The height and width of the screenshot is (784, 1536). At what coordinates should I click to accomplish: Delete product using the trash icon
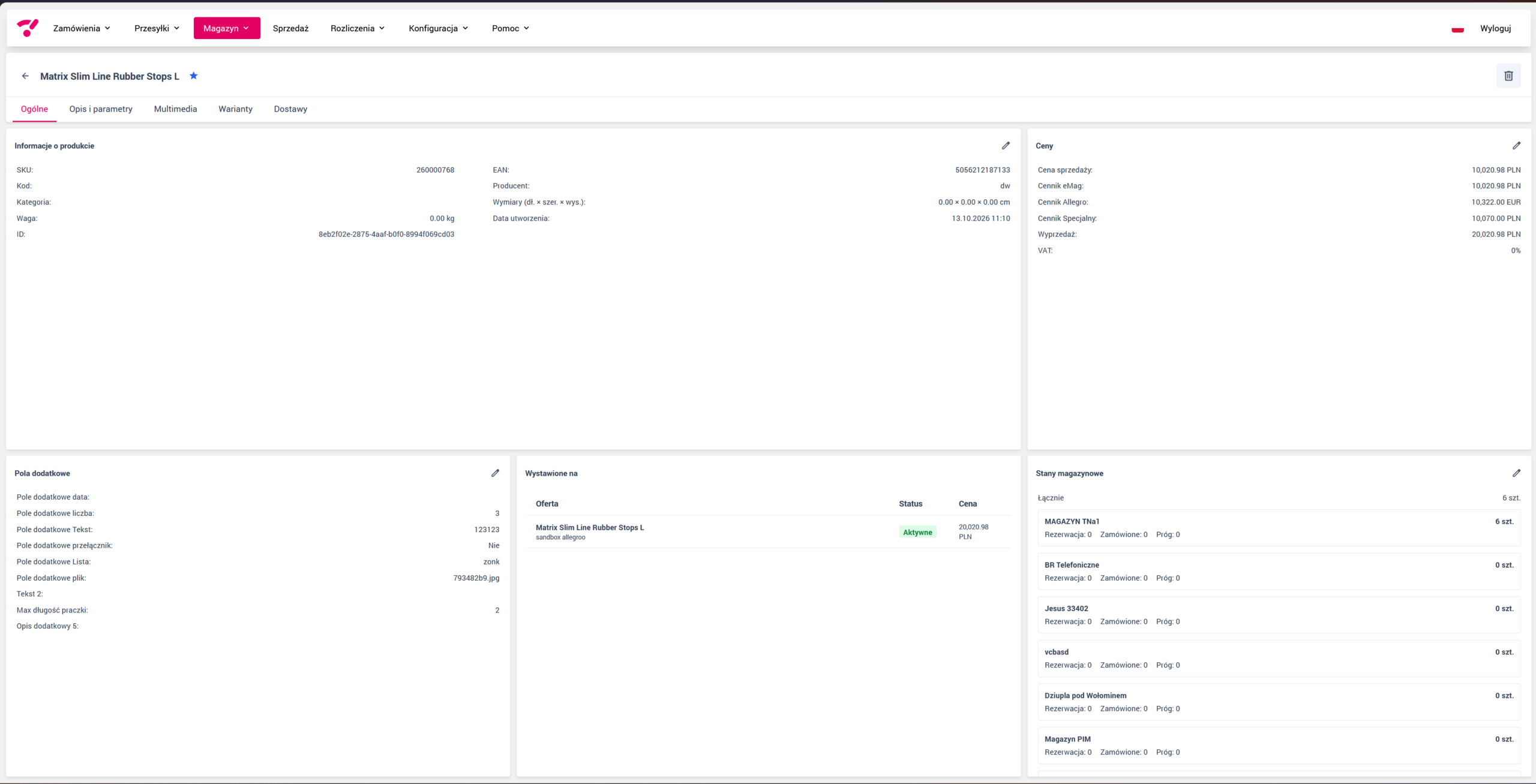[1508, 76]
